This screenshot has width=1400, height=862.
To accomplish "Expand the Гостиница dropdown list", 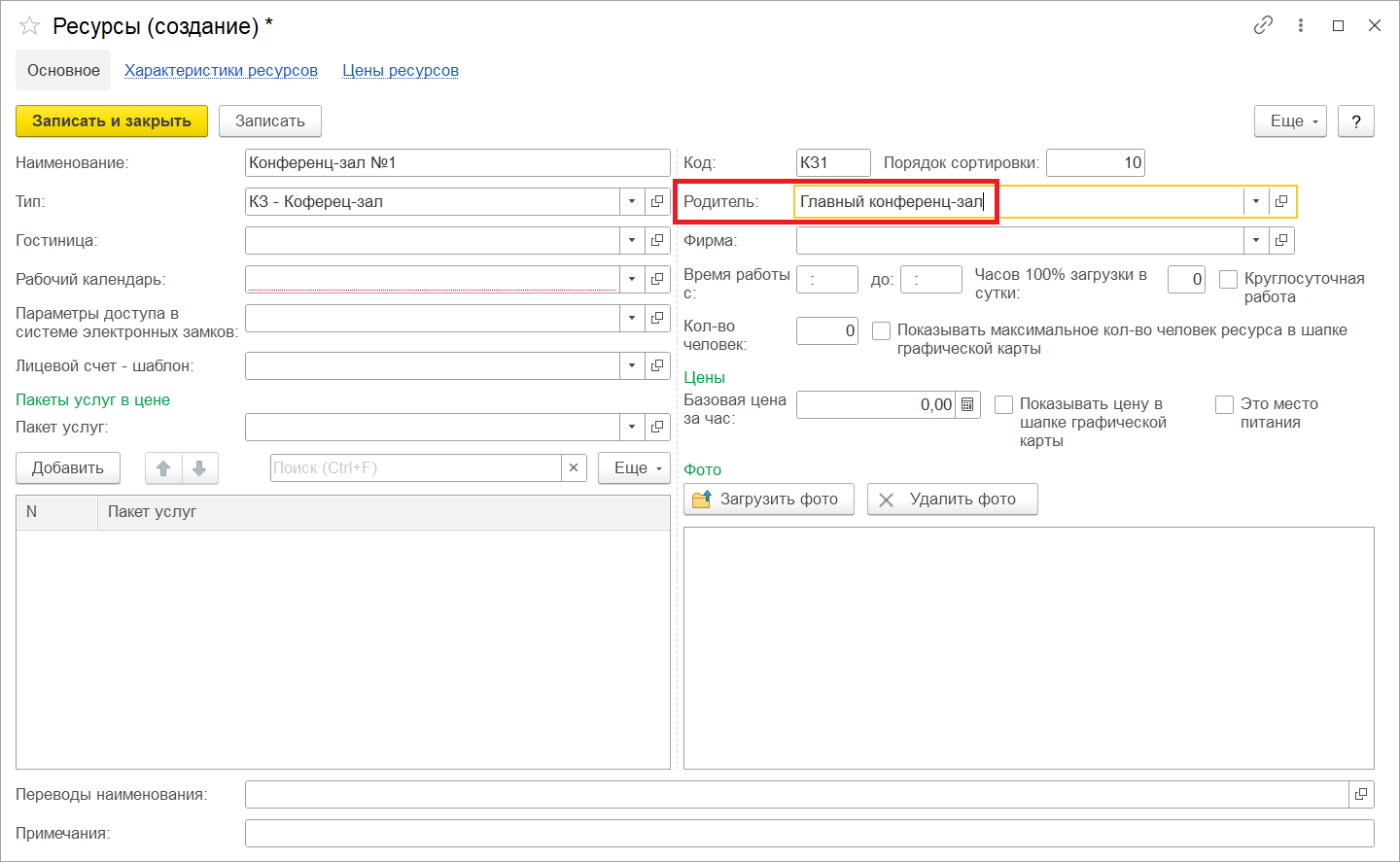I will coord(632,240).
